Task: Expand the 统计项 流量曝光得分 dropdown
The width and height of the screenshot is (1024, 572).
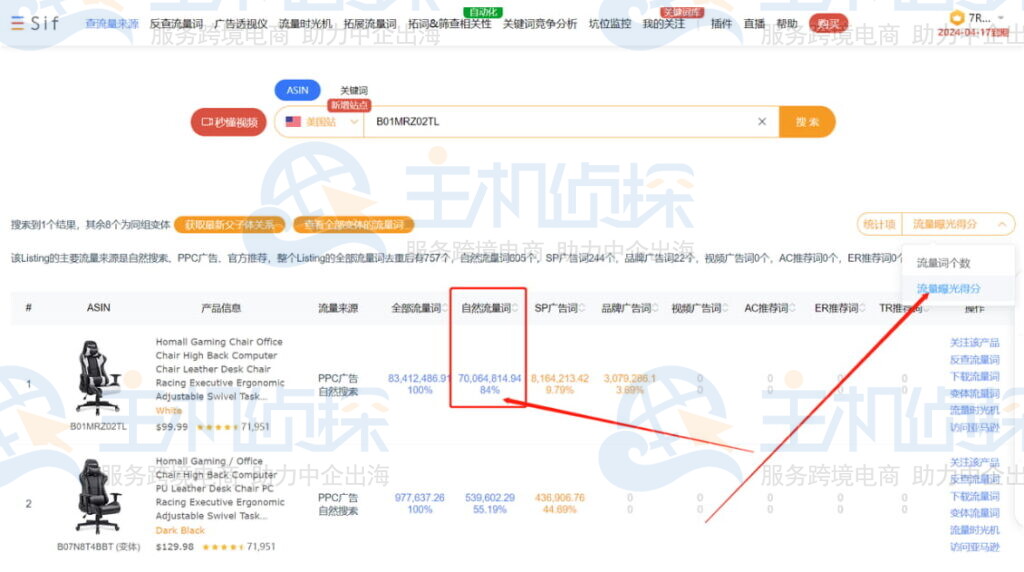Action: 958,225
